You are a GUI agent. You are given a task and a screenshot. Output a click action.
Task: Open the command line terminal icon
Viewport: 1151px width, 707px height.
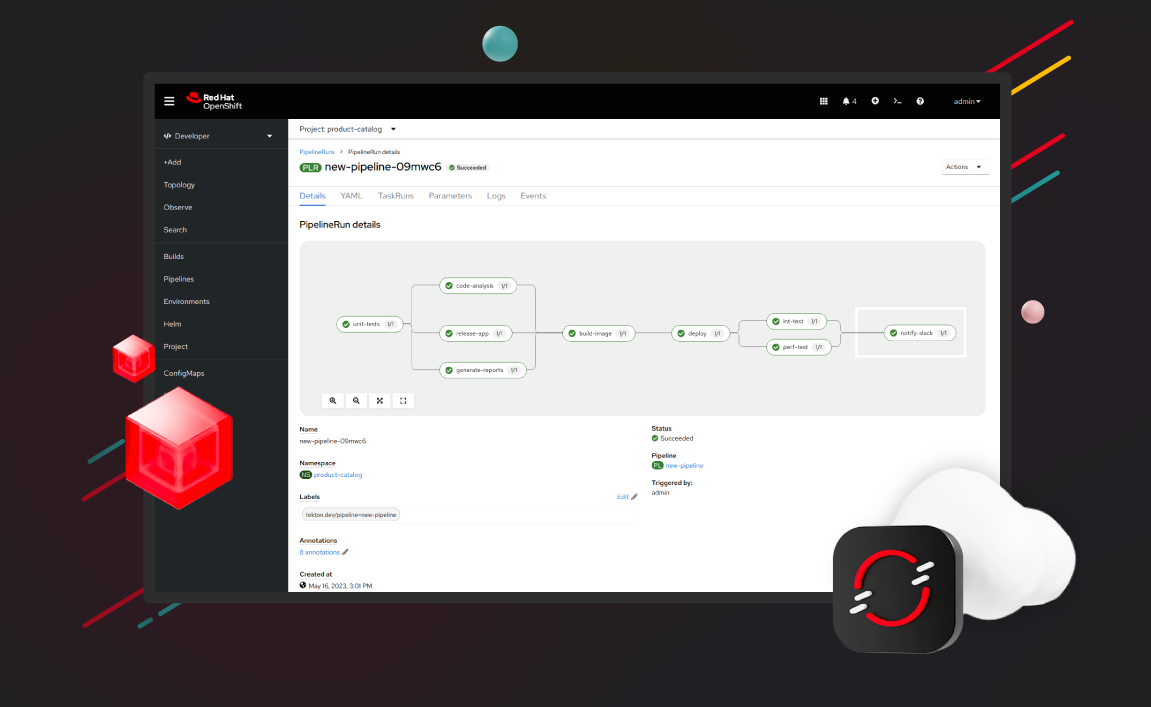click(897, 101)
